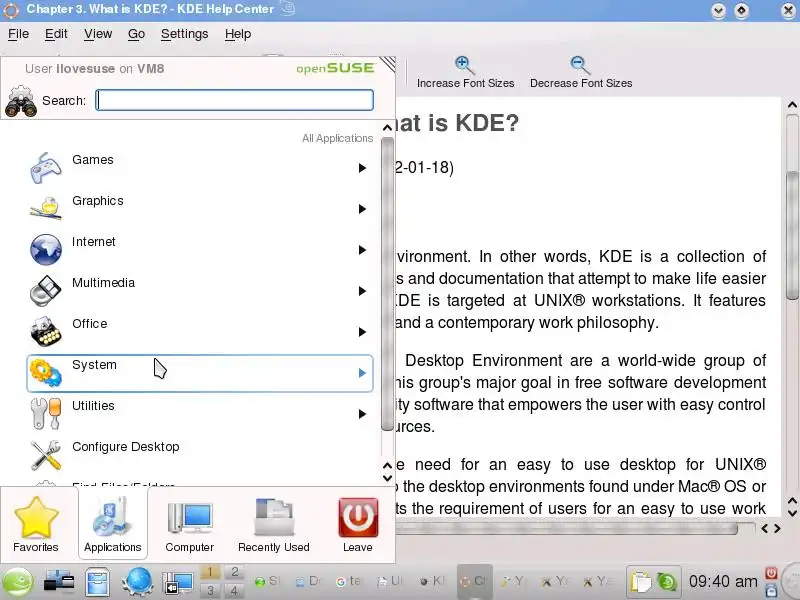
Task: Open the Settings menu
Action: [185, 34]
